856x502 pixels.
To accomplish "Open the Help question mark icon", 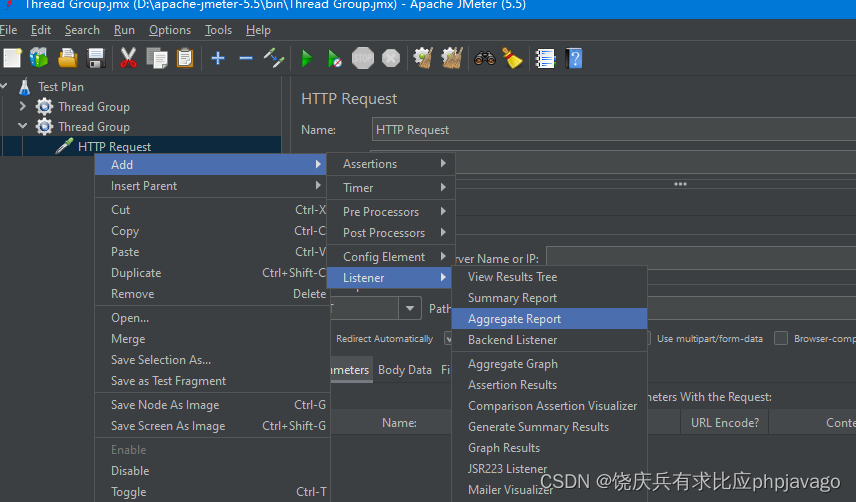I will tap(574, 58).
